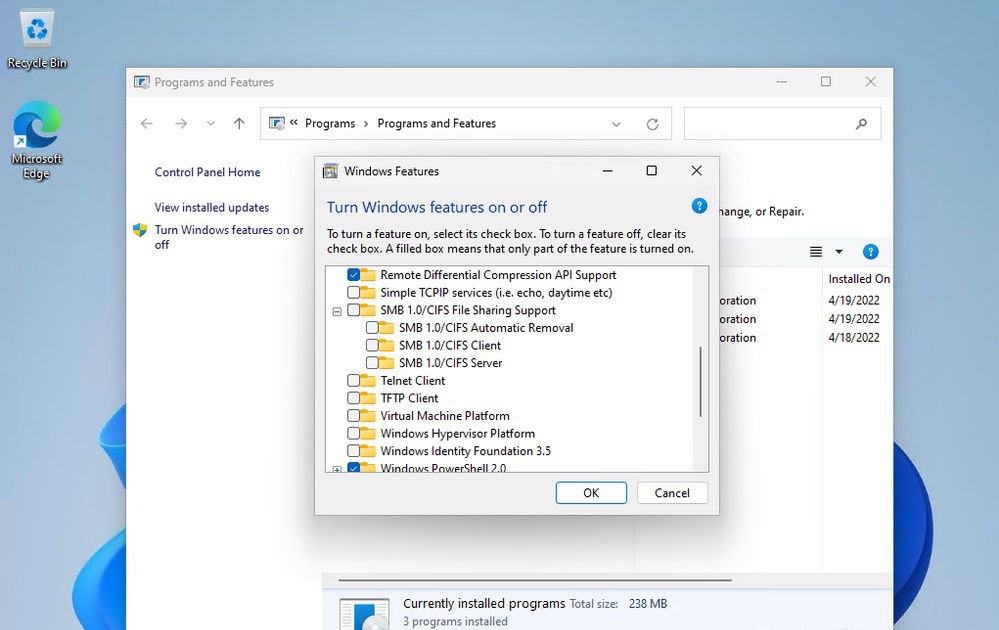Screen dimensions: 999x630
Task: Click the control panel icon in address bar
Action: point(277,124)
